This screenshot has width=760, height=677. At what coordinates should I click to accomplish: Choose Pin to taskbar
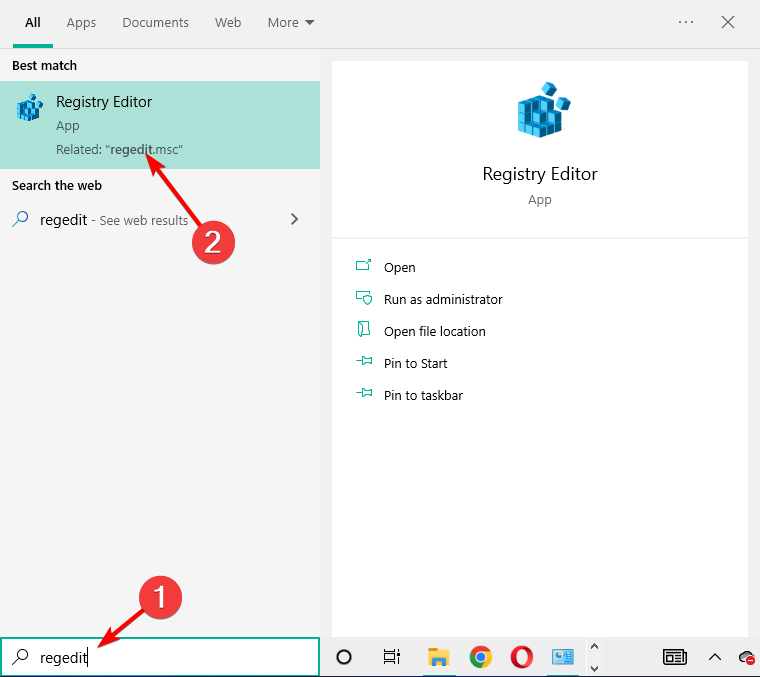[x=423, y=395]
